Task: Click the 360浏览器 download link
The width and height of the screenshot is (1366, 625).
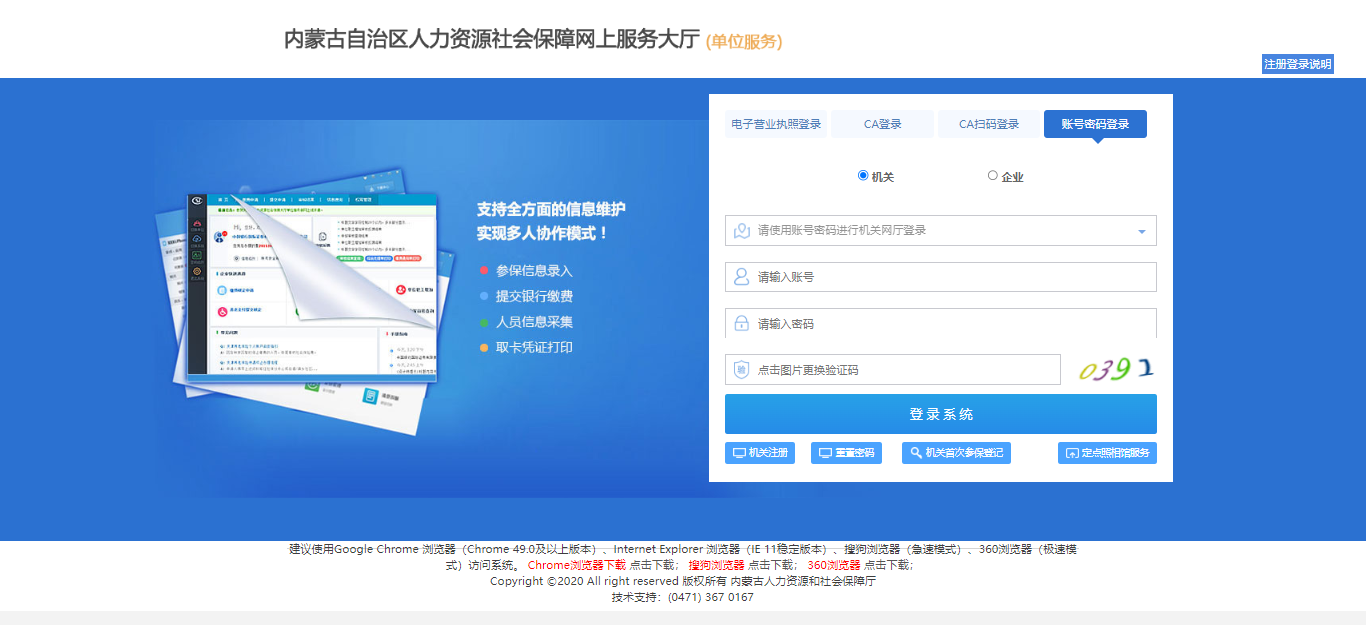Action: tap(833, 565)
